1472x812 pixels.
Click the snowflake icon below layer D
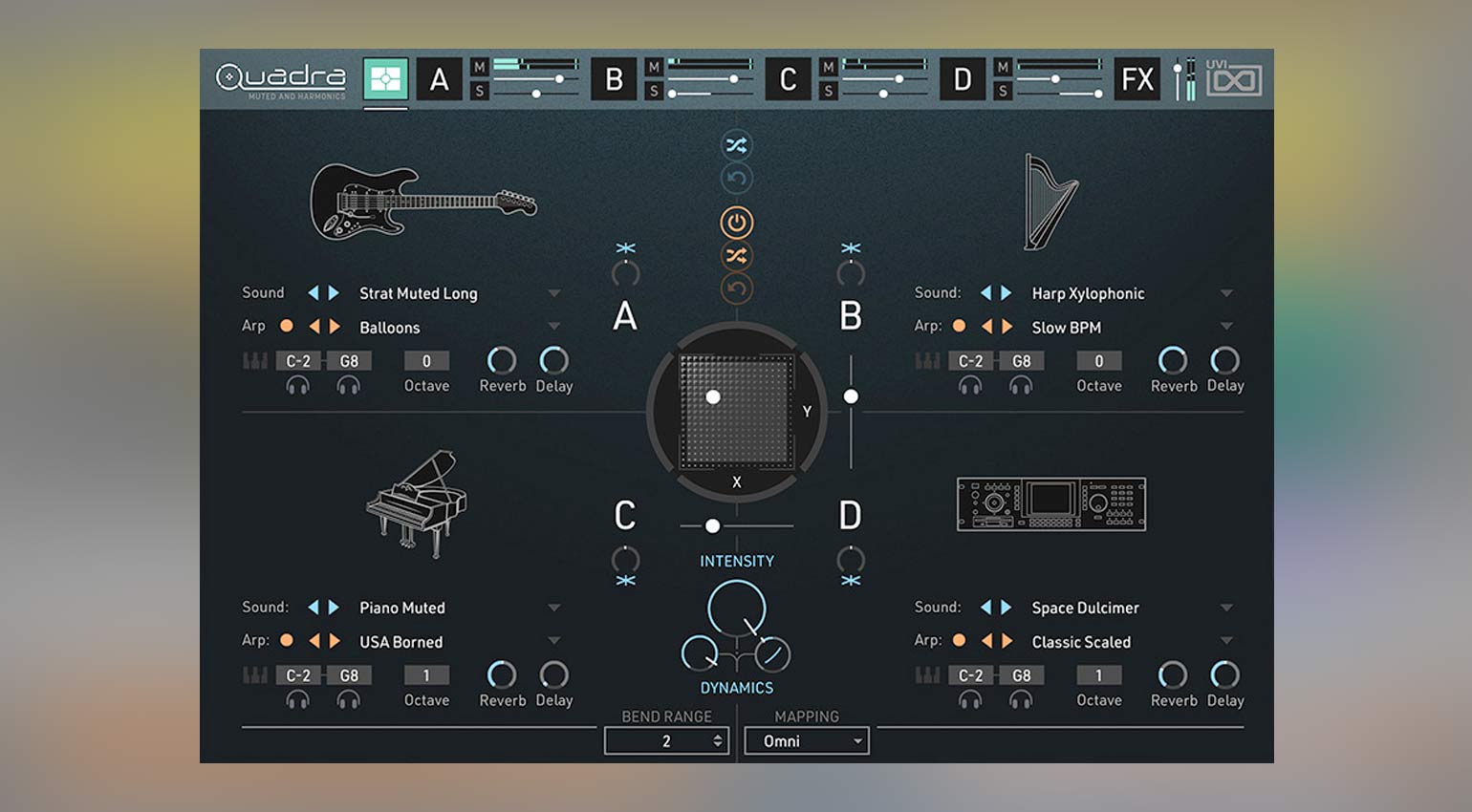[851, 581]
